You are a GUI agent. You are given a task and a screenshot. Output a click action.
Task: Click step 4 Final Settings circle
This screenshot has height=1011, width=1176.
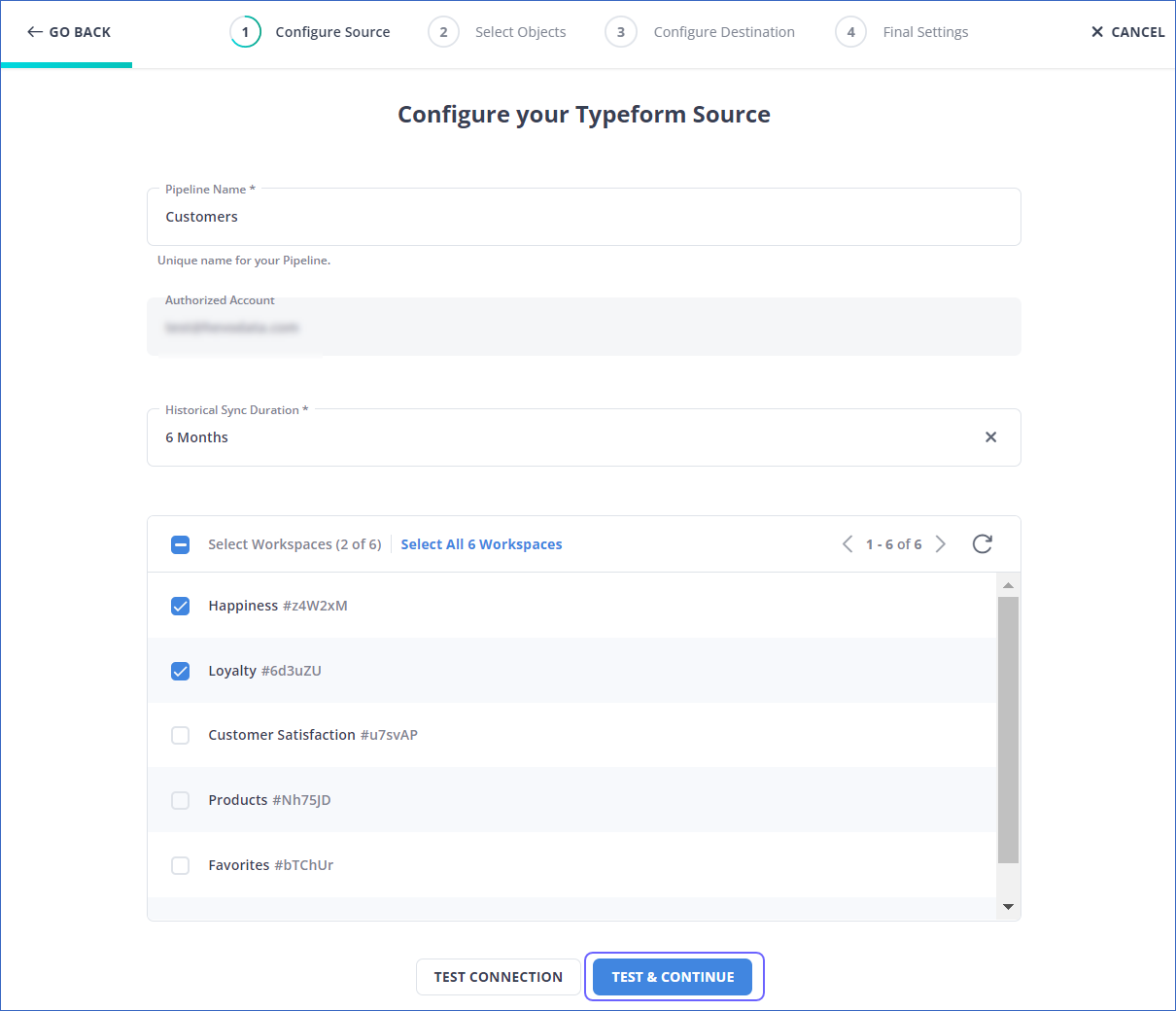(850, 31)
